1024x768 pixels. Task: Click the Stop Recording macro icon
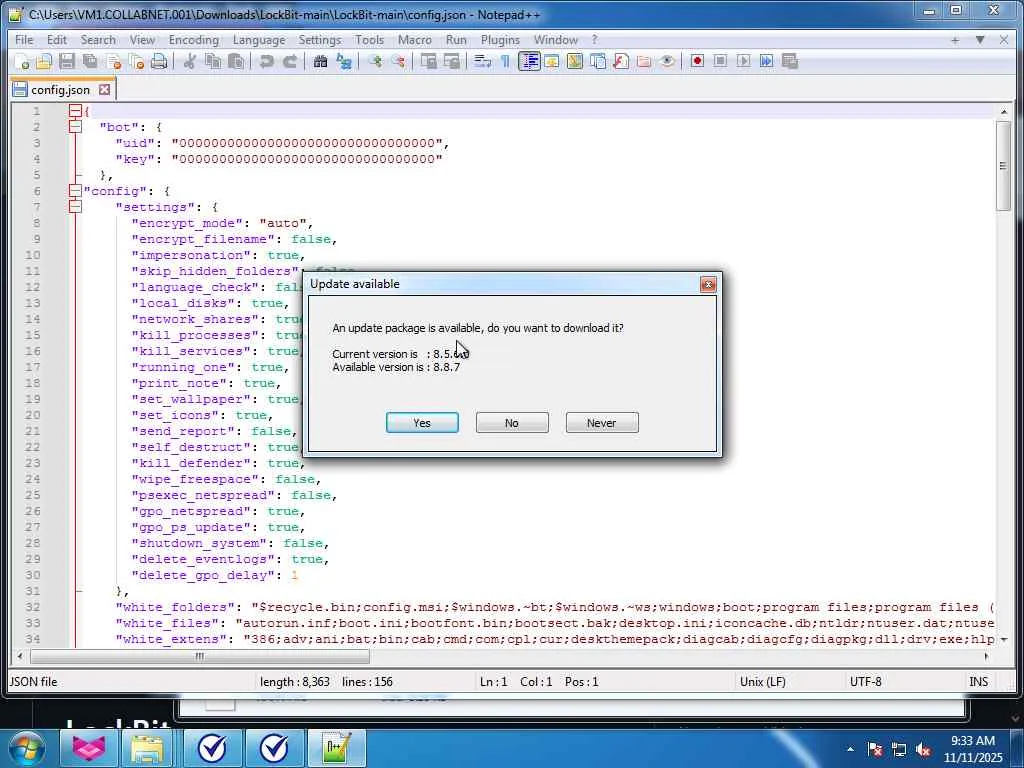[720, 61]
